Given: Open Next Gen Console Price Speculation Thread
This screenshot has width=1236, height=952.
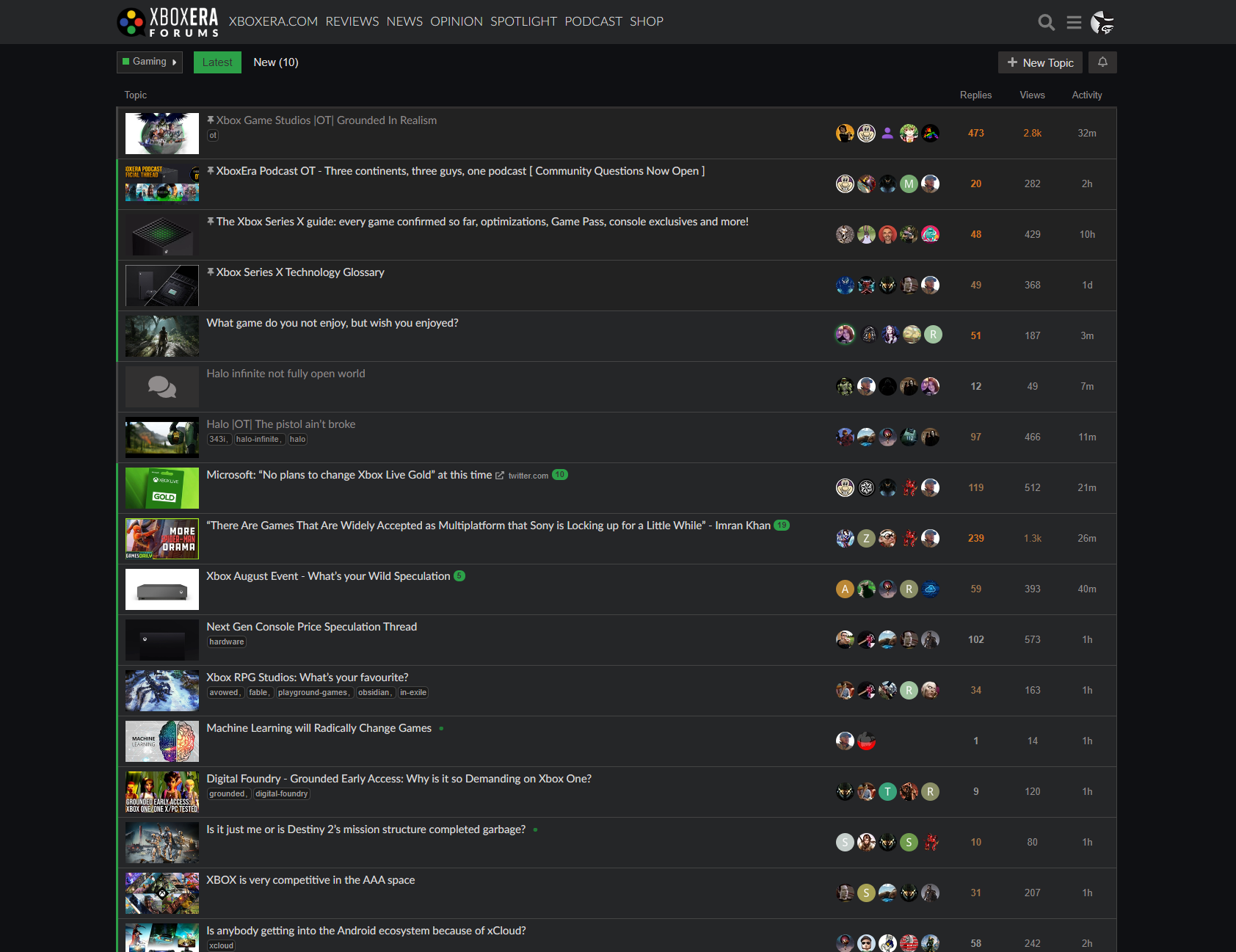Looking at the screenshot, I should click(312, 627).
